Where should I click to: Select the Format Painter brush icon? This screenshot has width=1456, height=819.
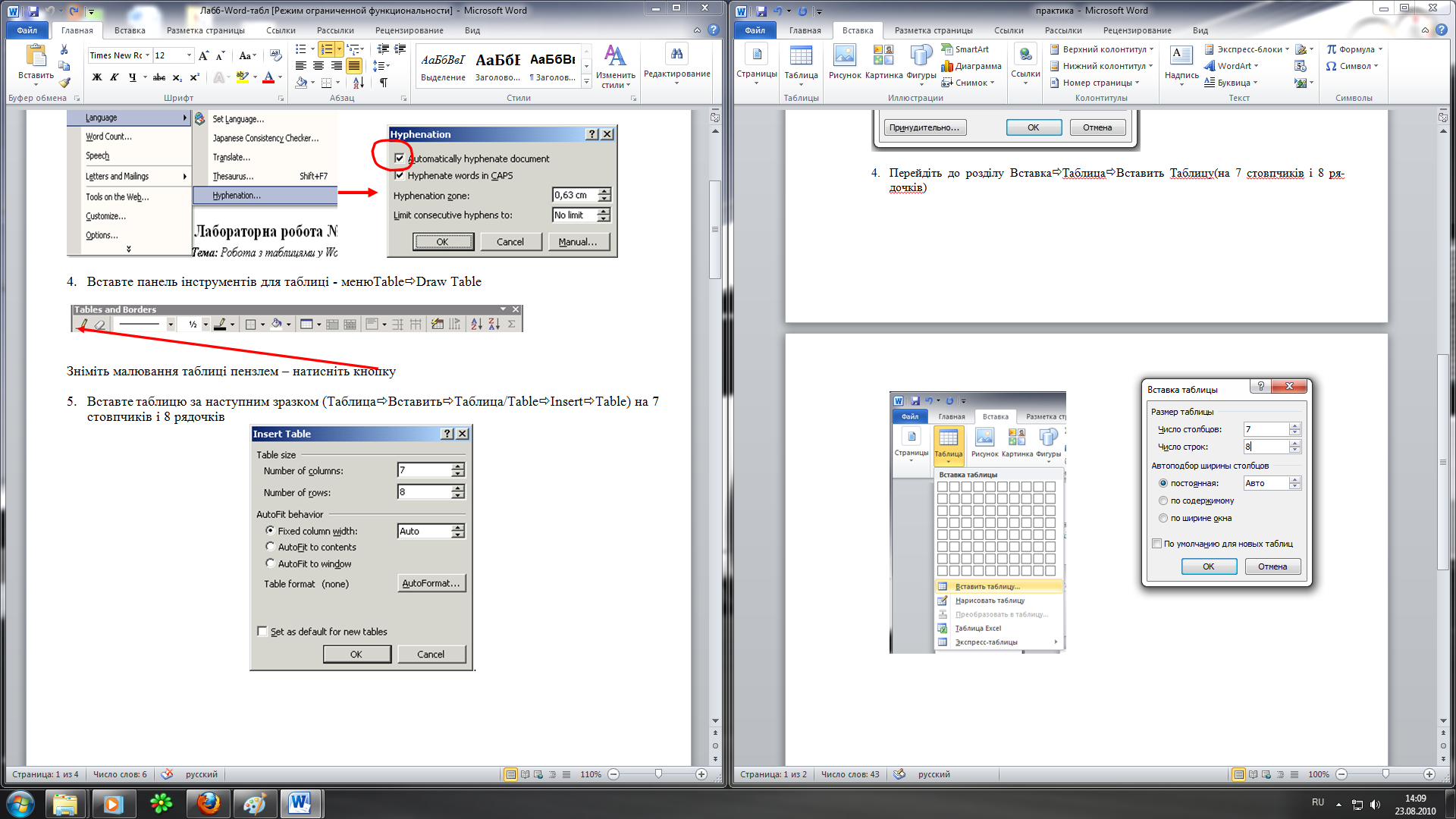click(64, 82)
